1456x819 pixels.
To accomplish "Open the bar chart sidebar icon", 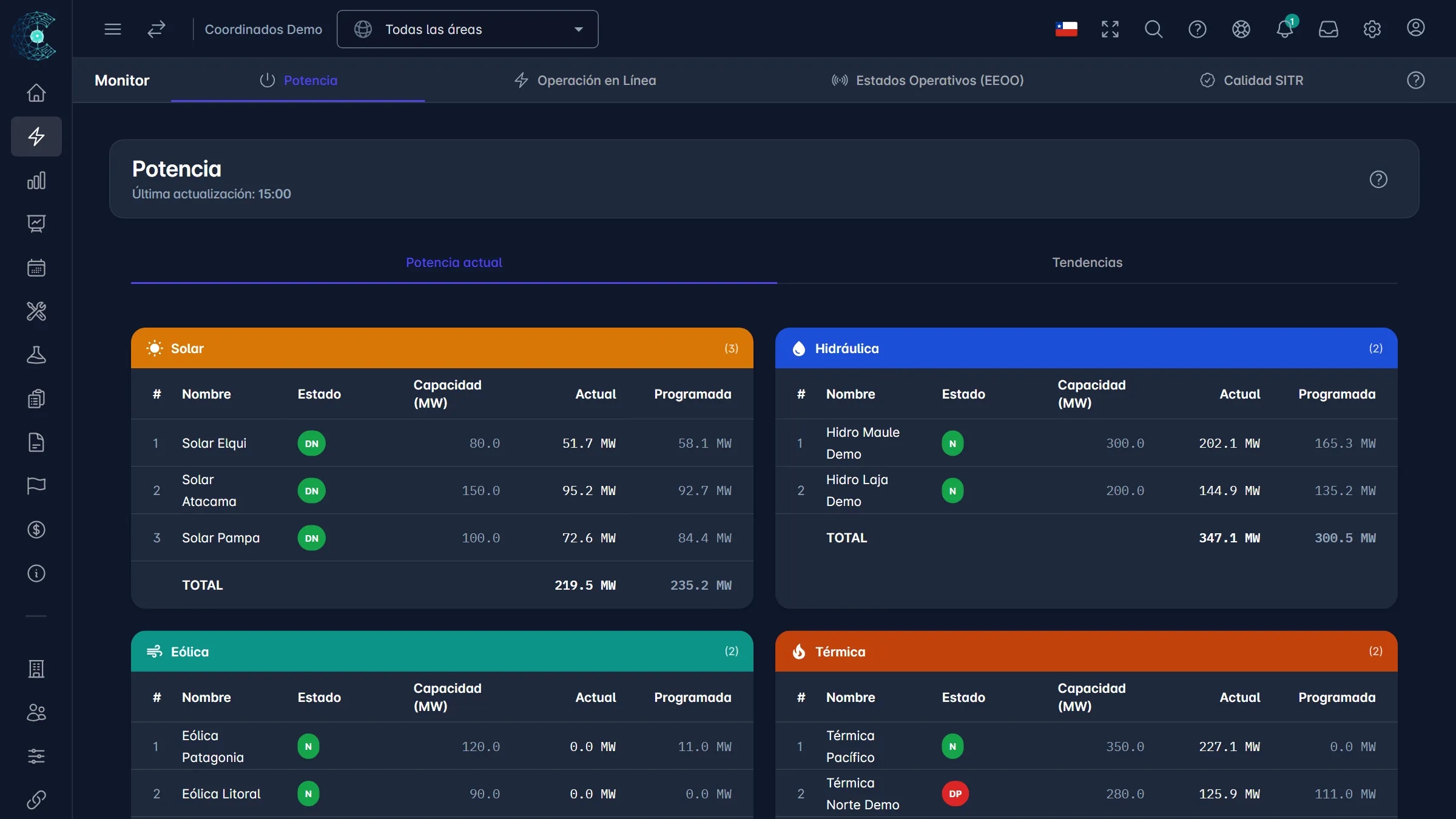I will pos(36,180).
